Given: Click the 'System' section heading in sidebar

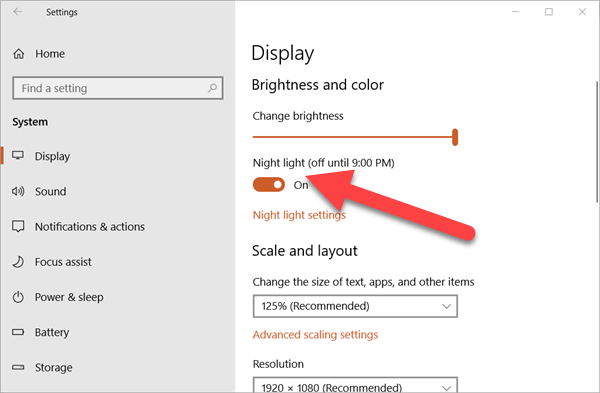Looking at the screenshot, I should click(30, 122).
